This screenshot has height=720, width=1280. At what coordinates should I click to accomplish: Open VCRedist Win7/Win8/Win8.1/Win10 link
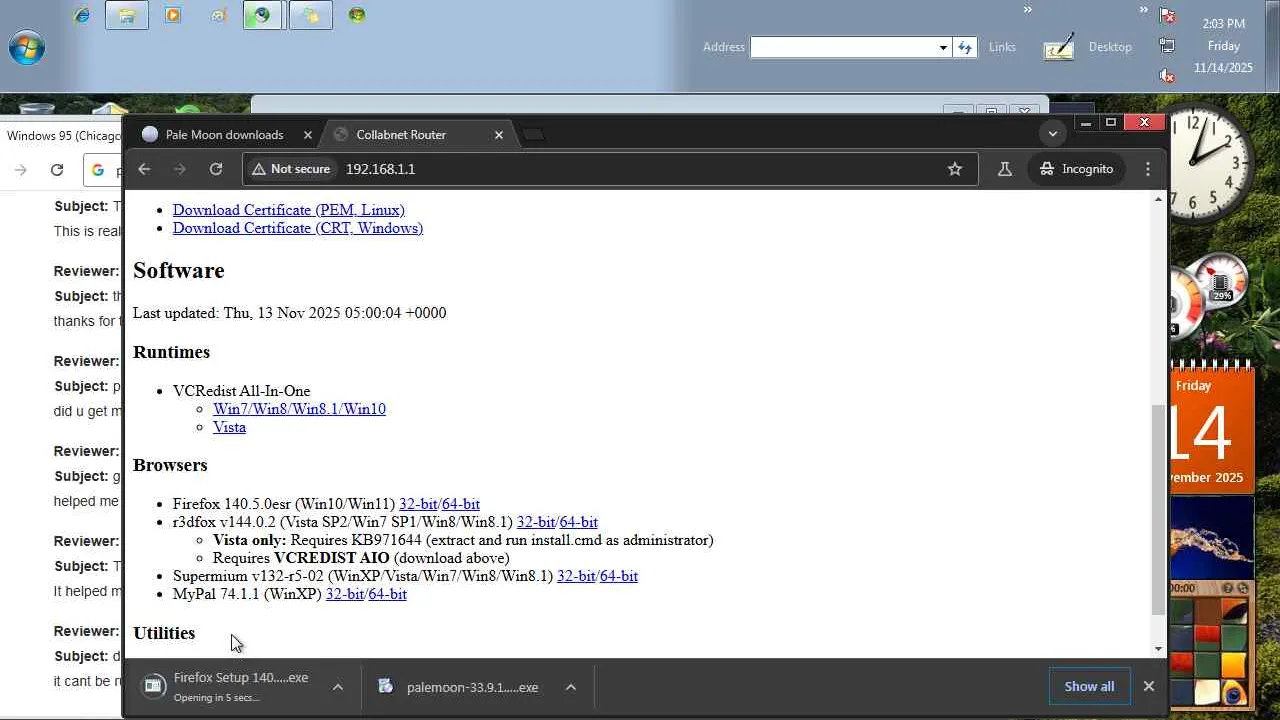[299, 409]
